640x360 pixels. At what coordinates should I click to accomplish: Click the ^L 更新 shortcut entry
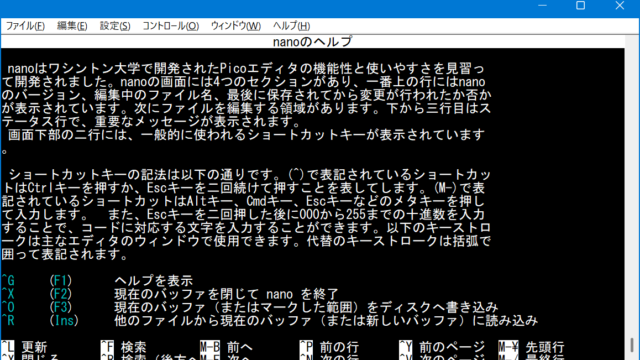24,347
